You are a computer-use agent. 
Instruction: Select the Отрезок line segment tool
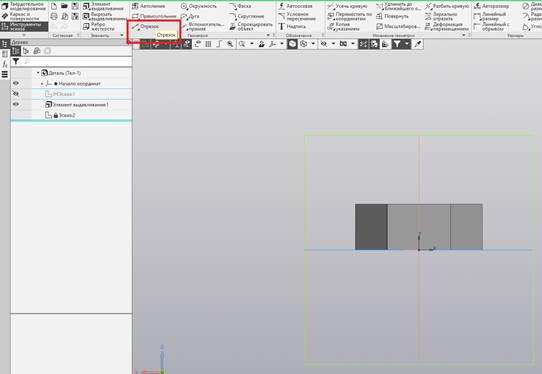146,26
